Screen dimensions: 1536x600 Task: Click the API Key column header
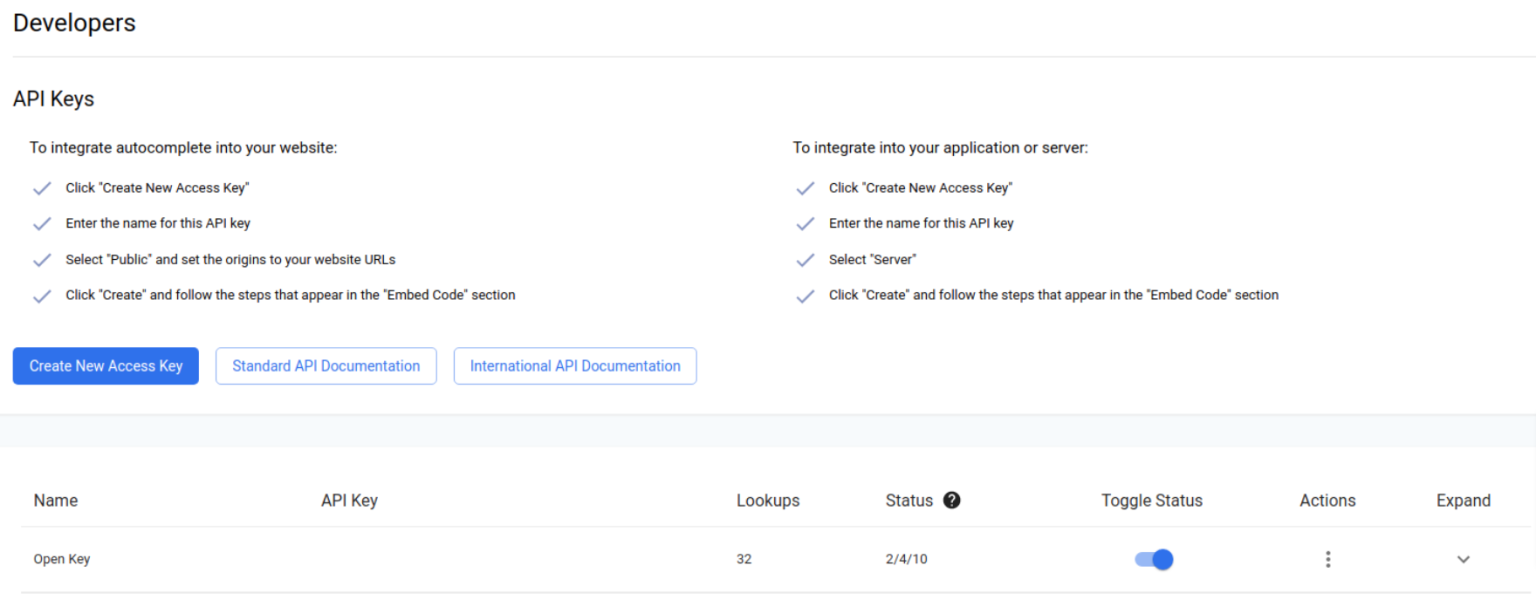tap(349, 501)
